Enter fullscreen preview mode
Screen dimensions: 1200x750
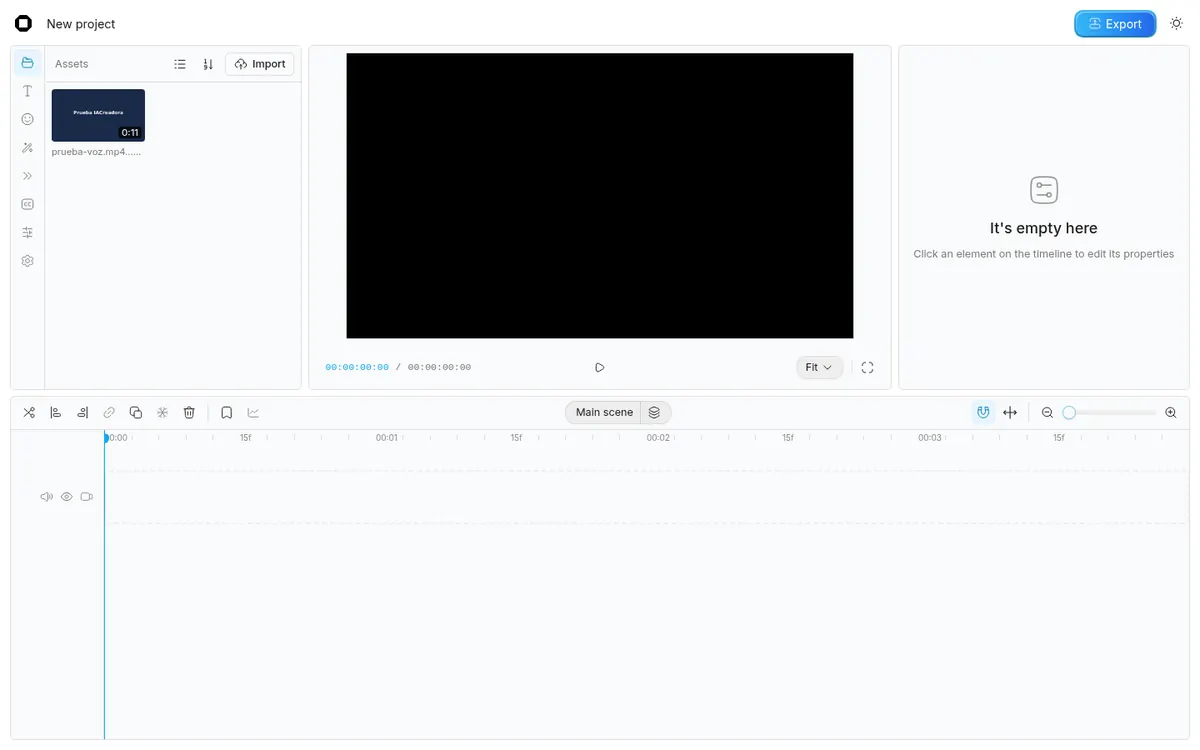(867, 367)
